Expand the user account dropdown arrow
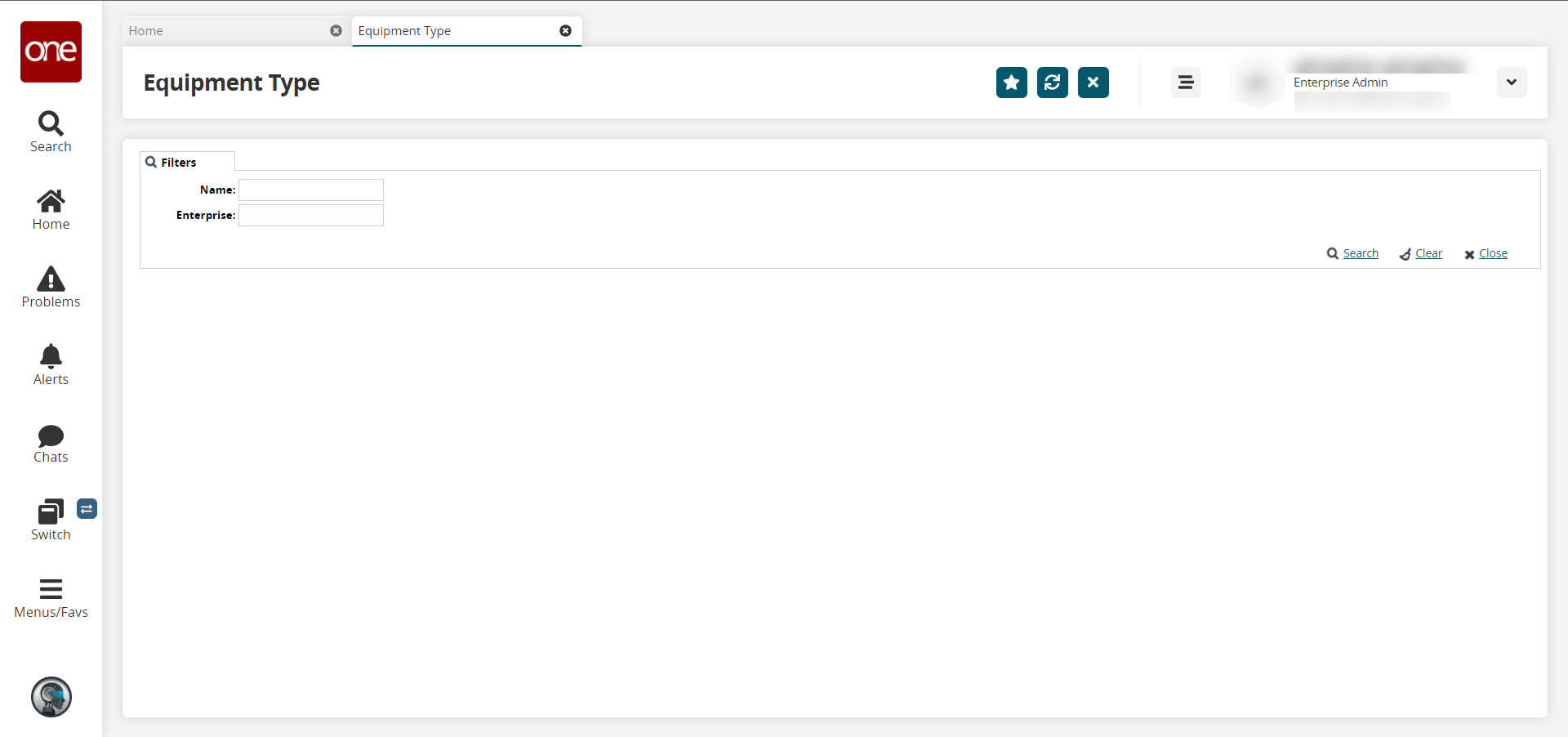The image size is (1568, 737). click(x=1512, y=83)
